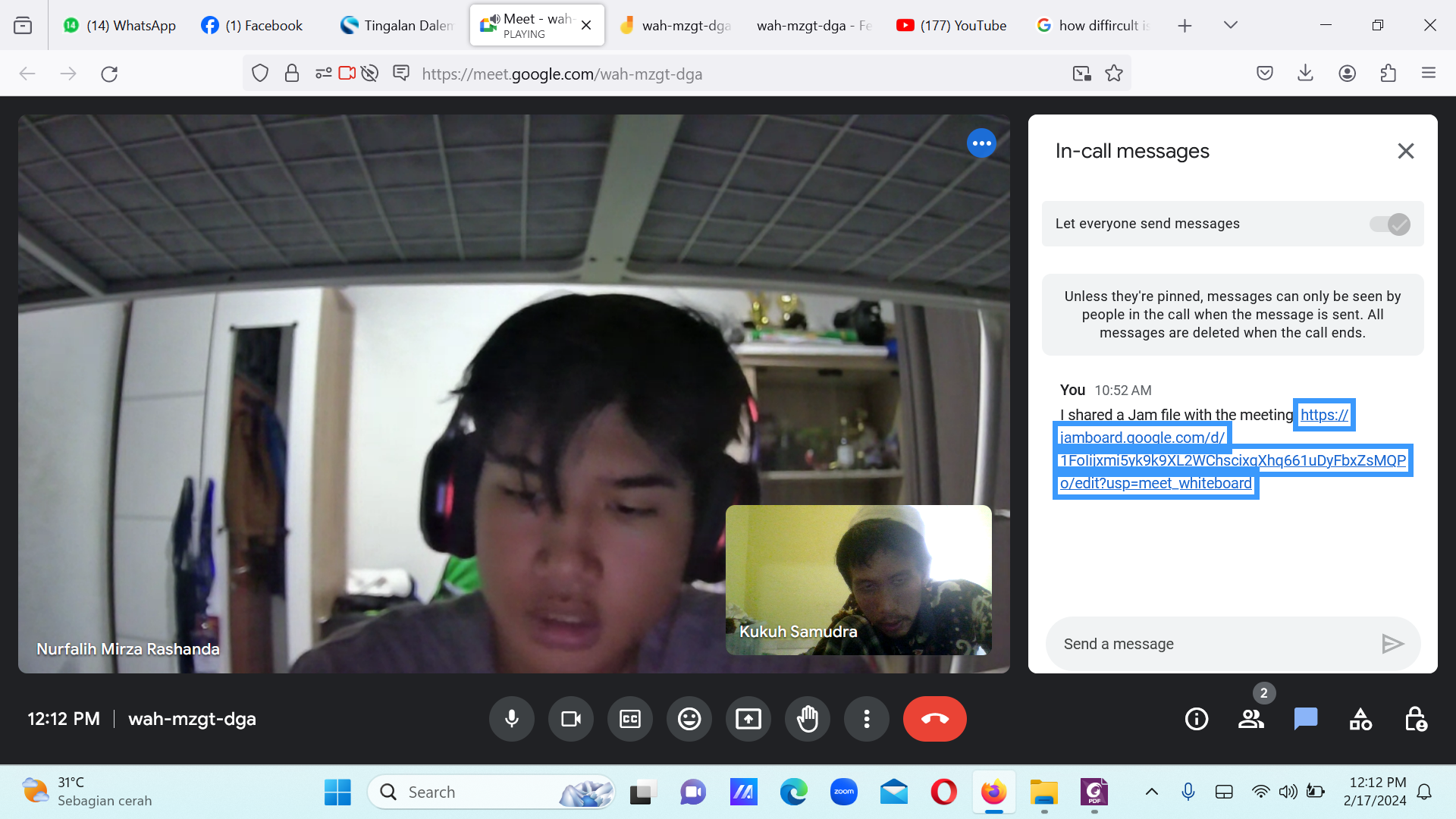This screenshot has height=819, width=1456.
Task: Open the emoji reactions button
Action: tap(689, 719)
